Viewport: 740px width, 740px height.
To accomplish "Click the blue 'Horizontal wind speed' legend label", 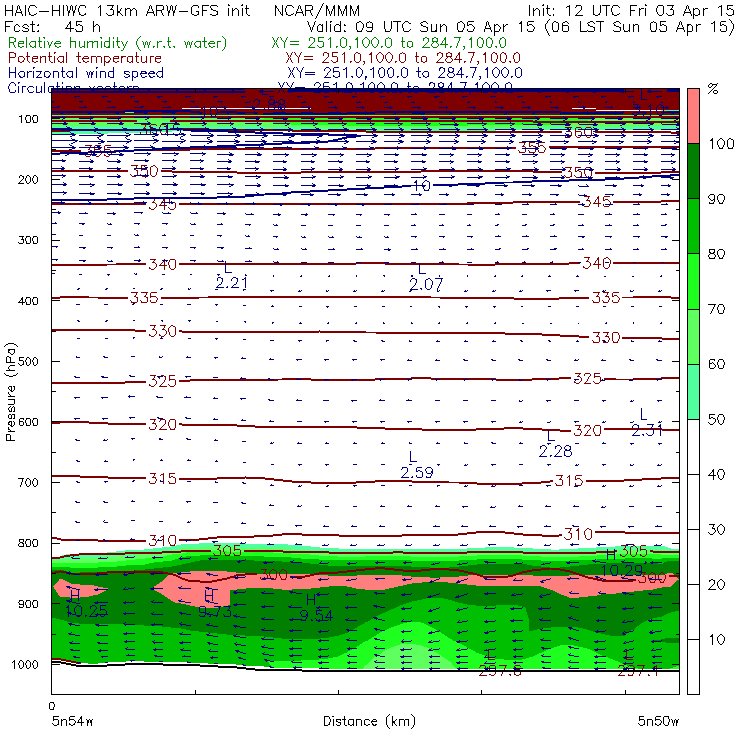I will click(x=86, y=73).
